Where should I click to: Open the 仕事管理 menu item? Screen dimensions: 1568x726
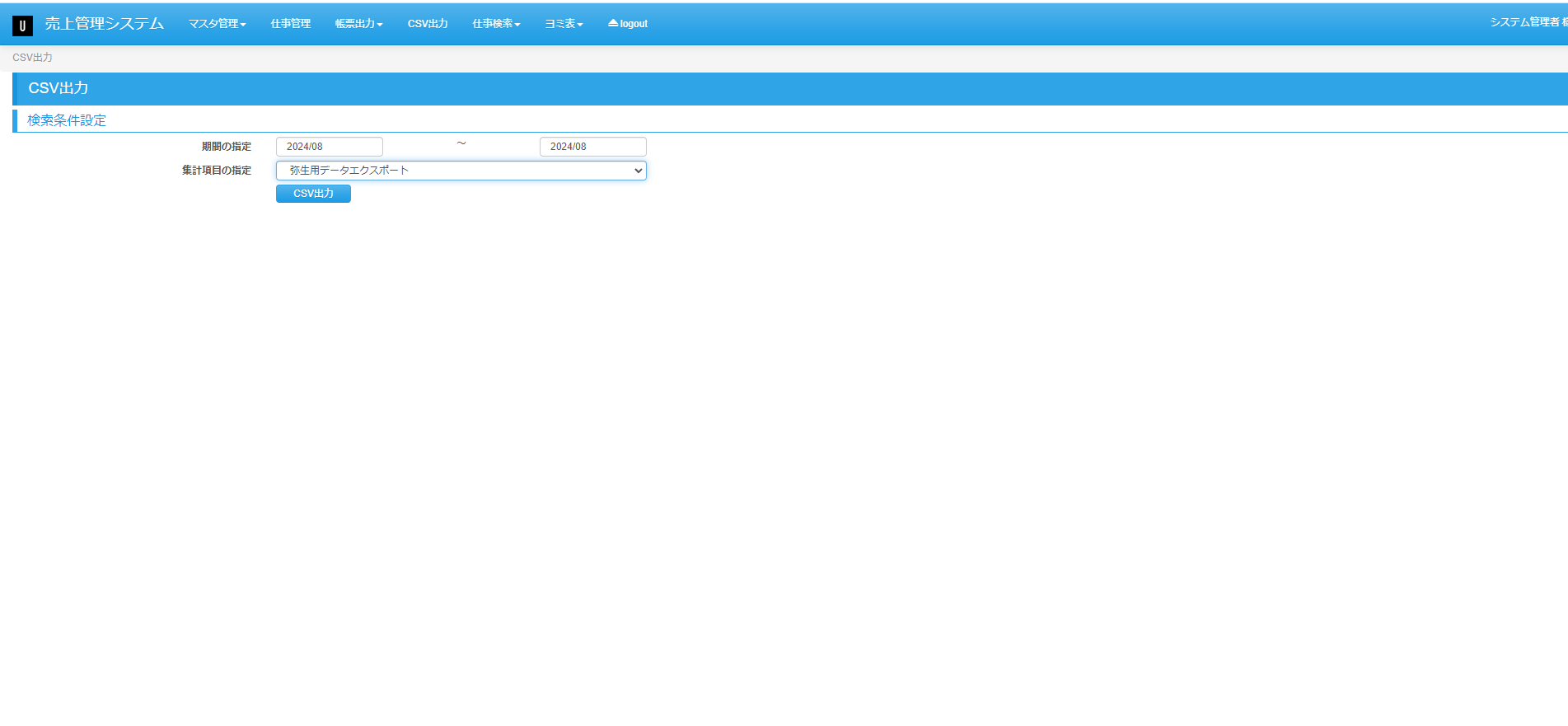(x=291, y=24)
